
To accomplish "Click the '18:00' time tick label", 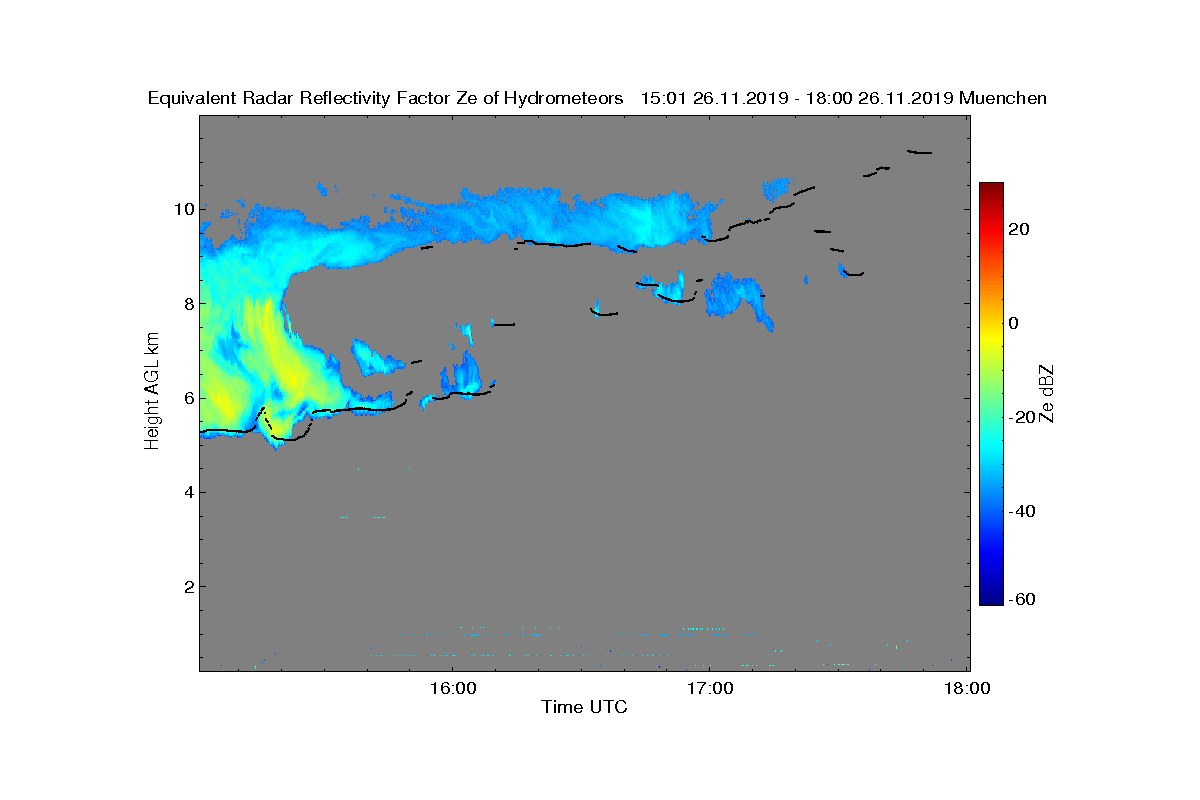I will (967, 688).
